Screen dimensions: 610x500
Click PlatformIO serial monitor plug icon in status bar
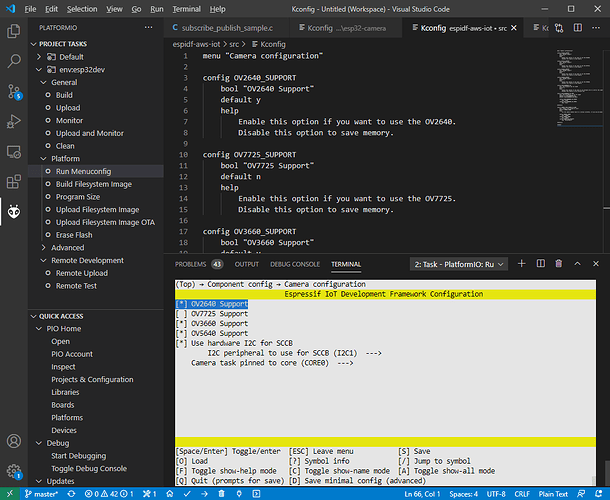(239, 494)
